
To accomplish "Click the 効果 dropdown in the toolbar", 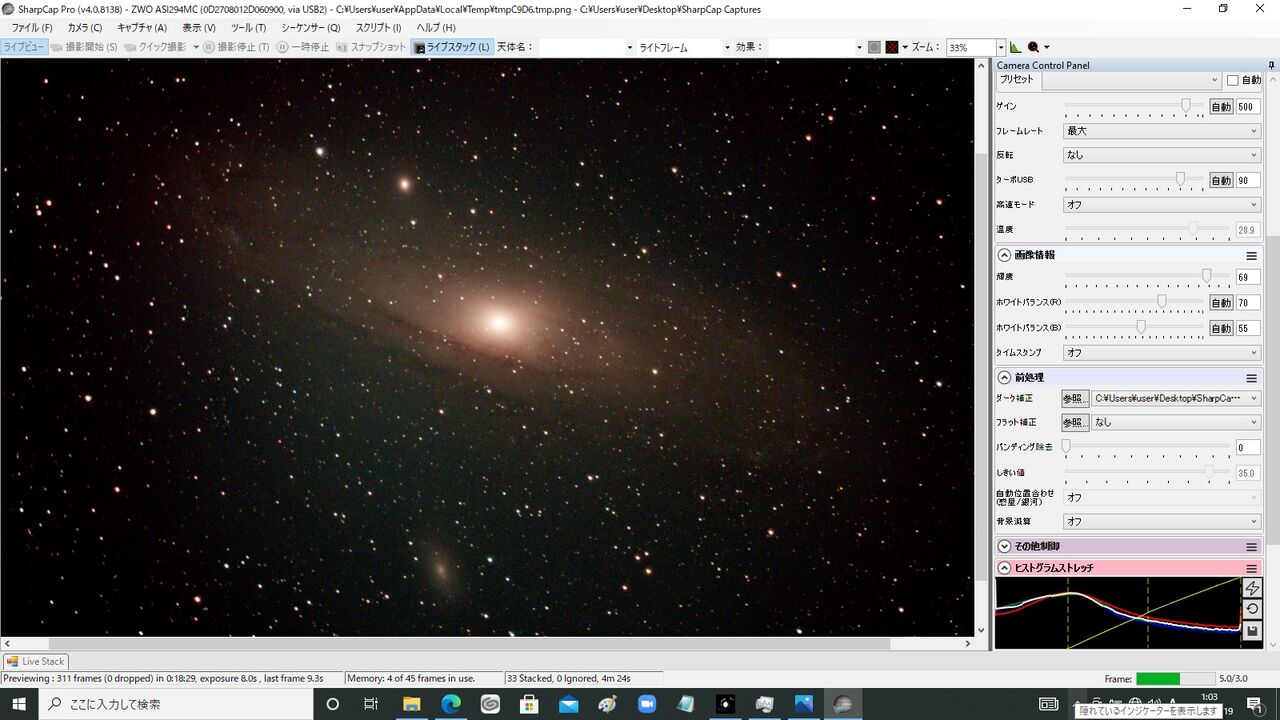I will [x=816, y=47].
